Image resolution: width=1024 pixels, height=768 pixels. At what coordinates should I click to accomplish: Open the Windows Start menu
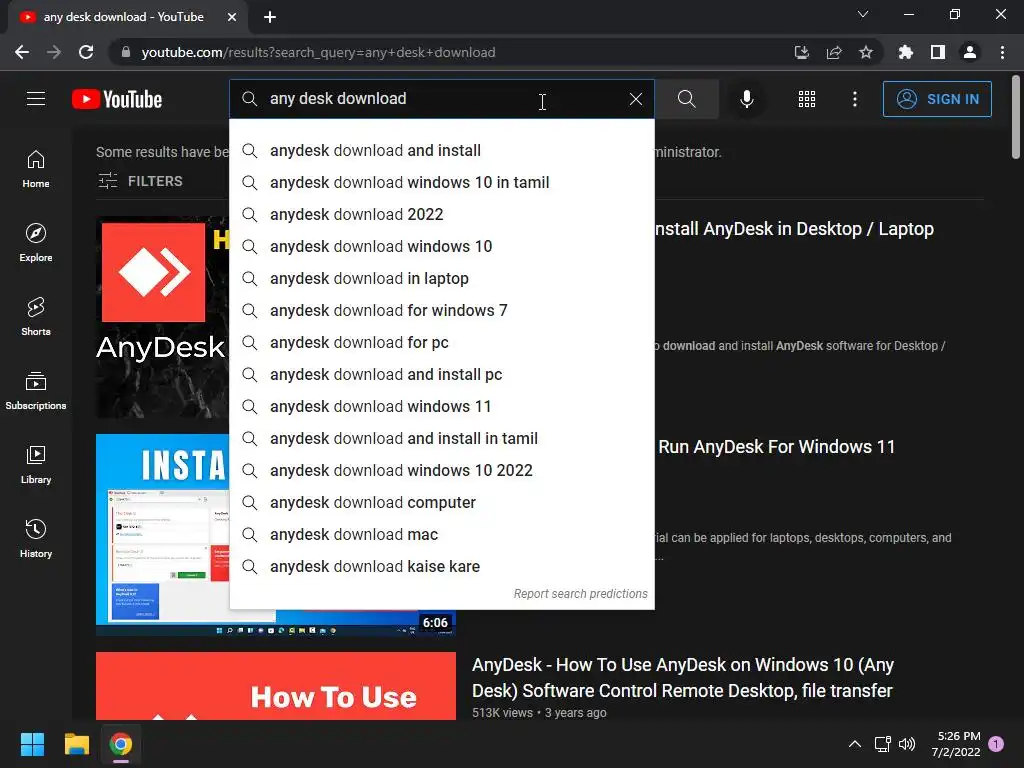point(32,744)
